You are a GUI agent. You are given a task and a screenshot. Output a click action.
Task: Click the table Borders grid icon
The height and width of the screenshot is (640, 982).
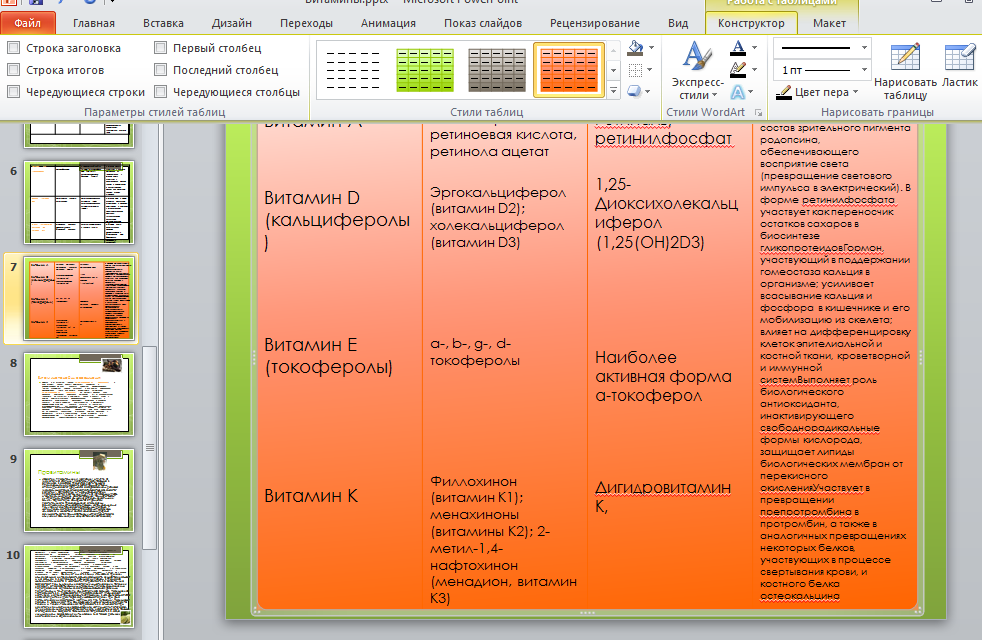pyautogui.click(x=635, y=70)
